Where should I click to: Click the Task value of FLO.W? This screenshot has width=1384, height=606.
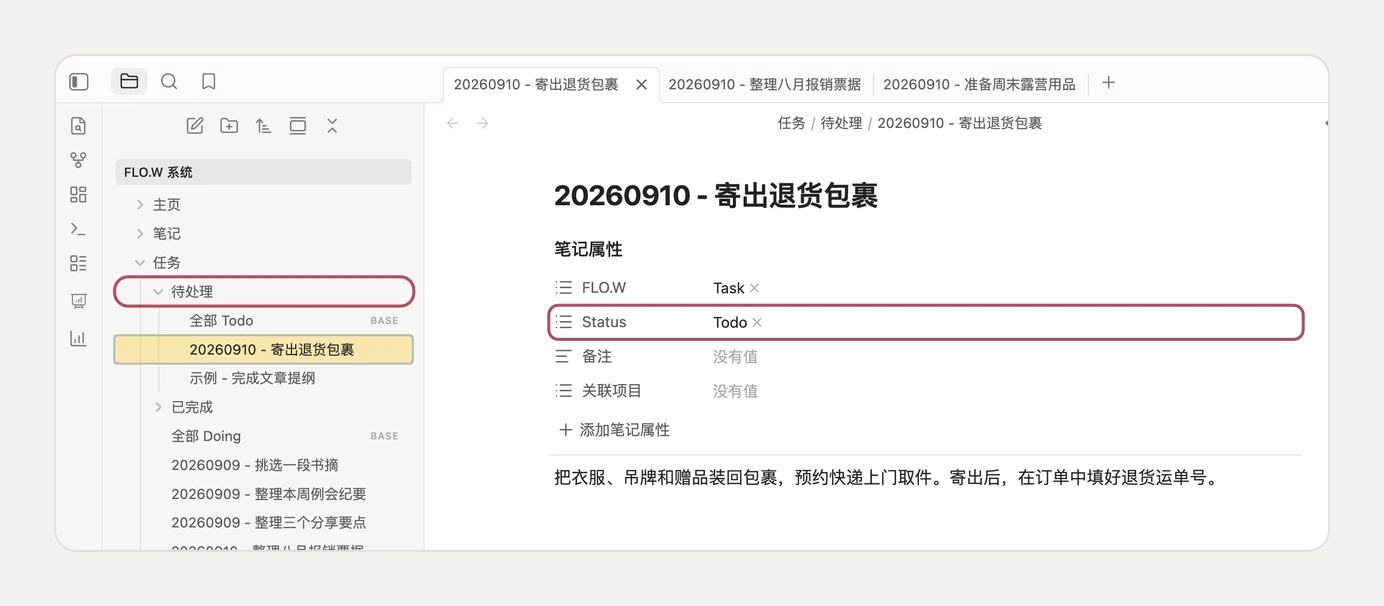pyautogui.click(x=728, y=288)
